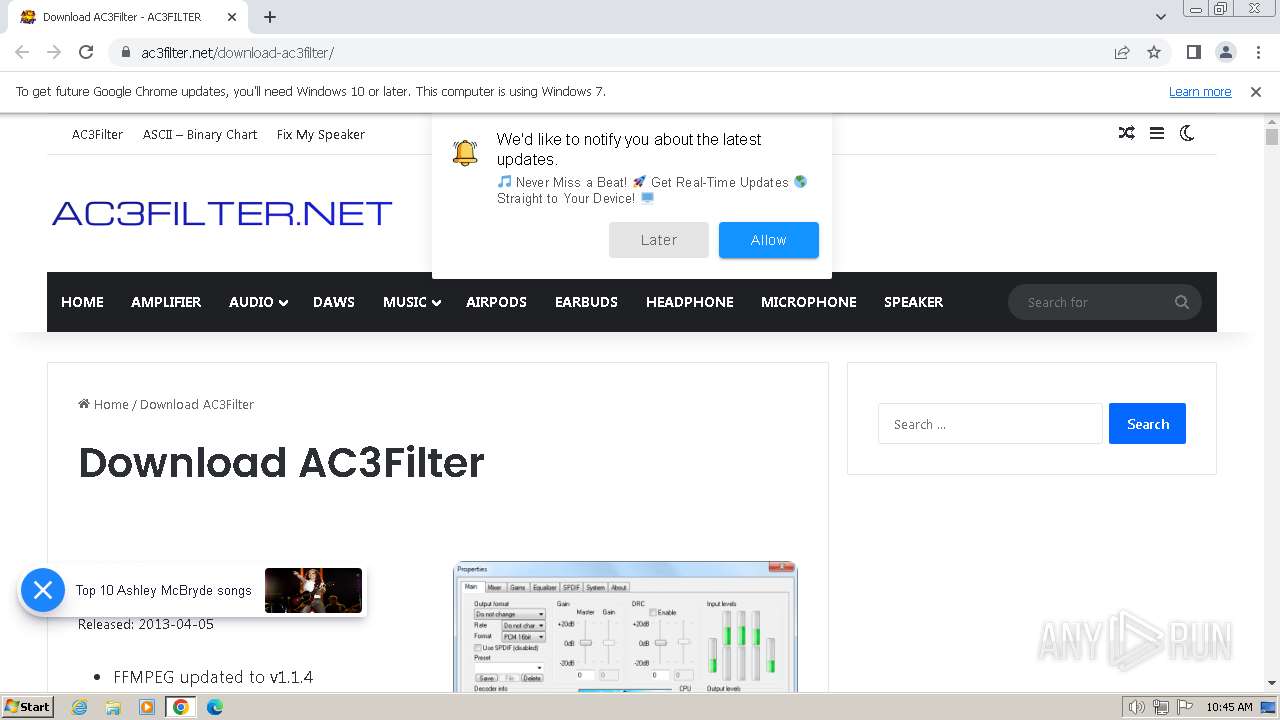Select 'FFMPEG updated to v1.1.4' text
Image resolution: width=1280 pixels, height=720 pixels.
[x=213, y=677]
